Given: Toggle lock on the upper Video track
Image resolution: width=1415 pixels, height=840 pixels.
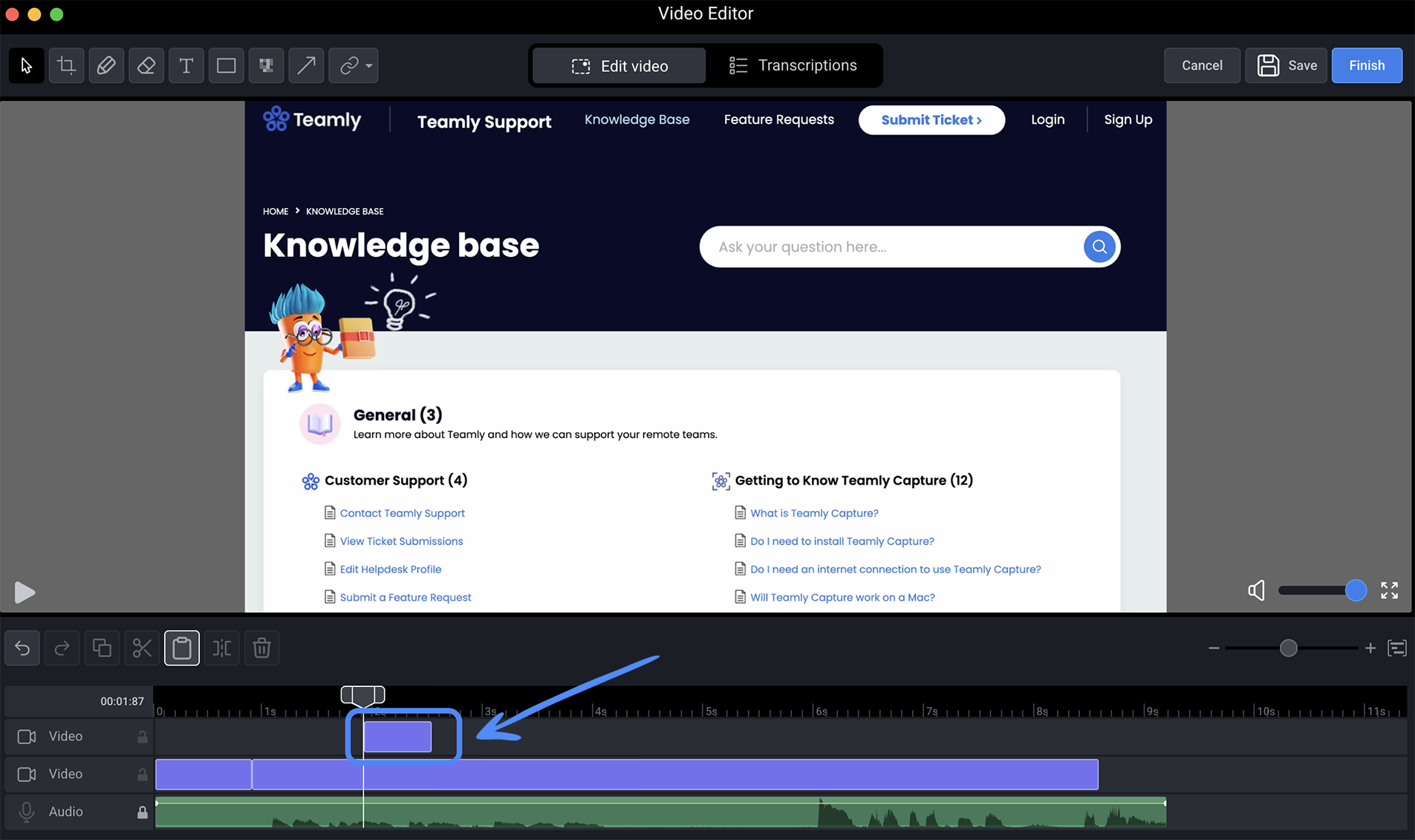Looking at the screenshot, I should click(x=142, y=737).
